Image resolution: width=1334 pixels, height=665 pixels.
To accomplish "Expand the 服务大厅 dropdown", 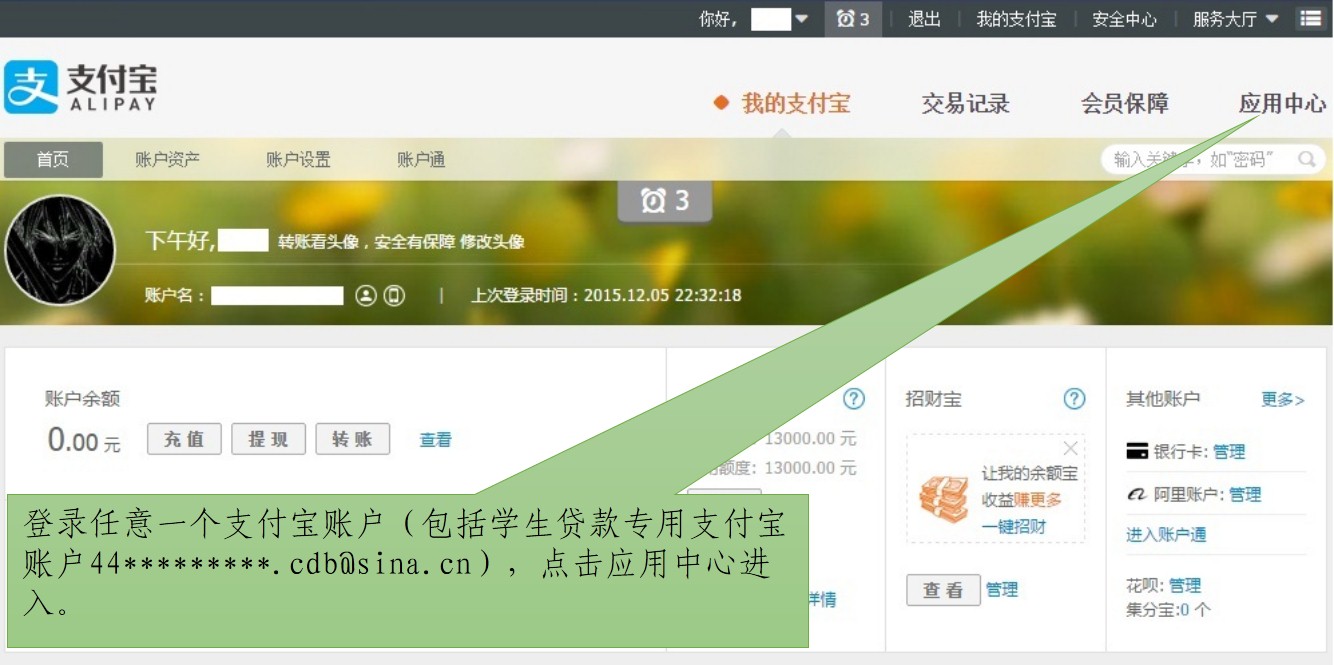I will pos(1236,19).
